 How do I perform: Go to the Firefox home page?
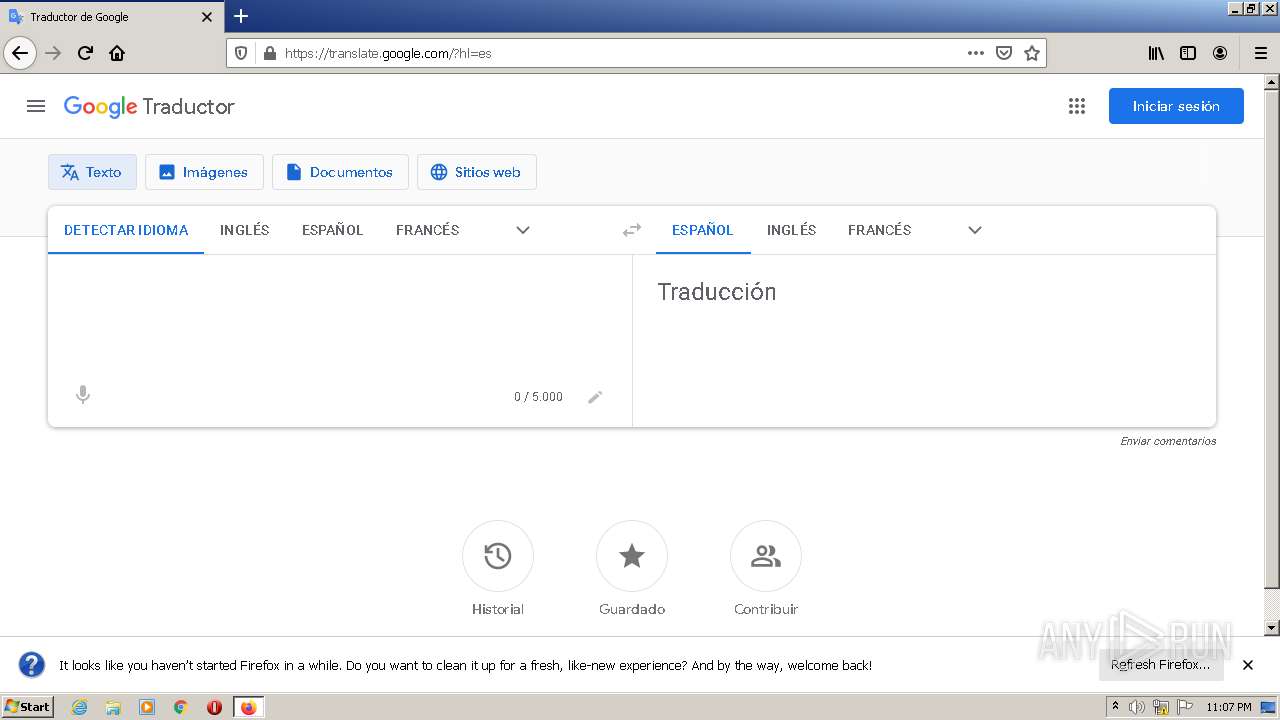coord(117,53)
